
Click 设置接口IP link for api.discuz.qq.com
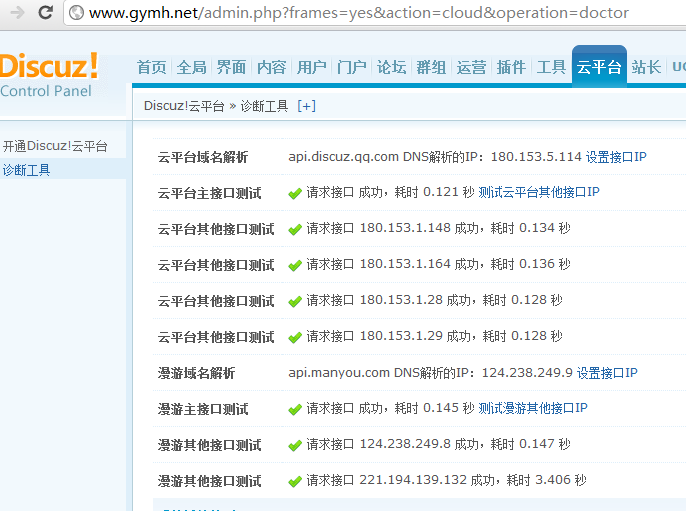pos(616,157)
